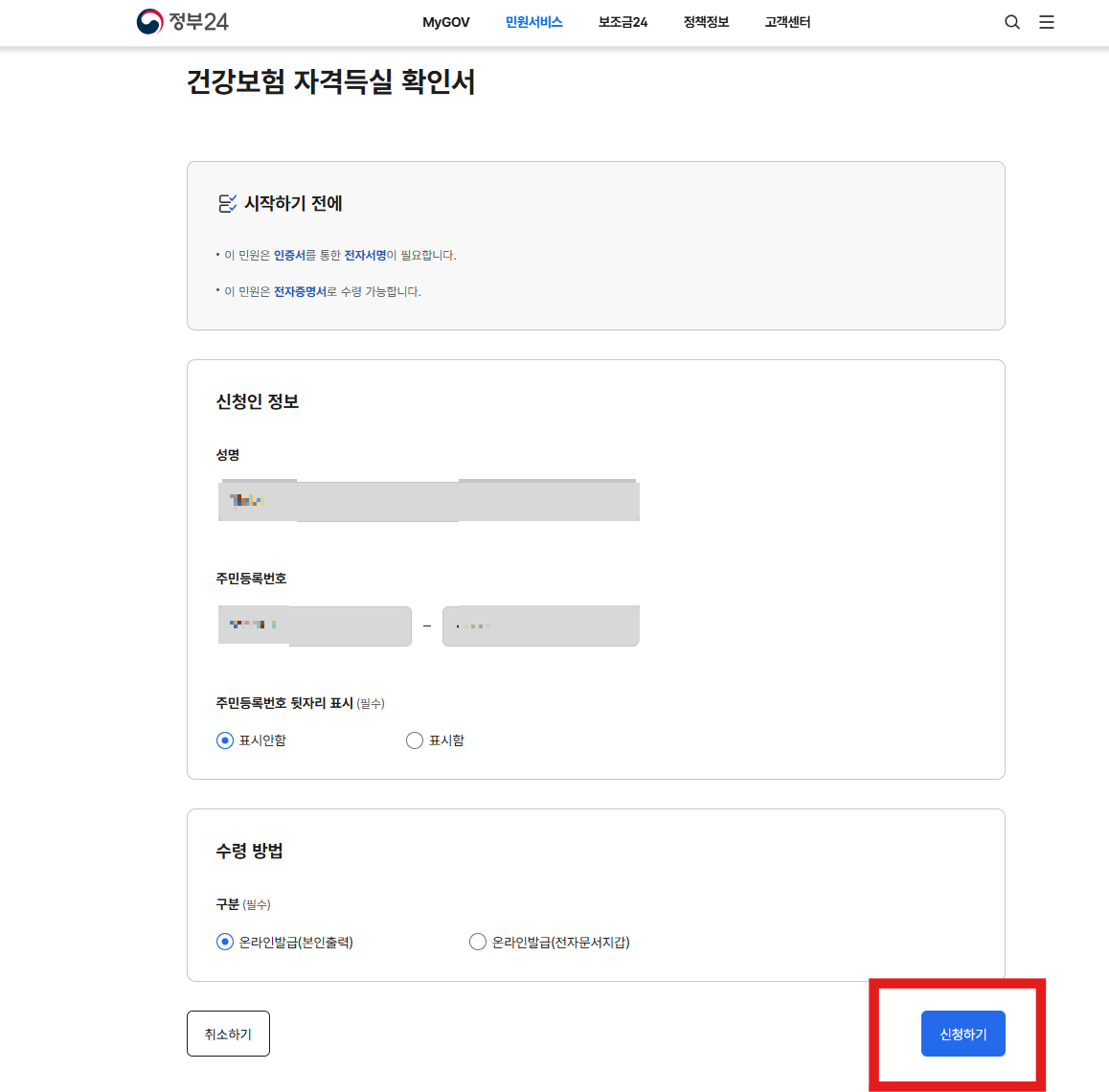Open the 보조금24 menu
Screen dimensions: 1109x1092
click(622, 22)
